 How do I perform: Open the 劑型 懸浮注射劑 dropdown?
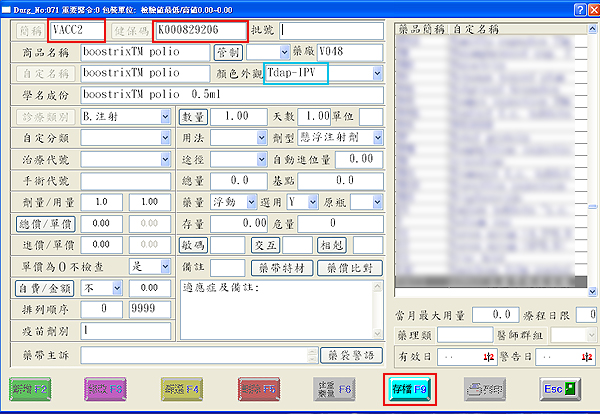376,138
